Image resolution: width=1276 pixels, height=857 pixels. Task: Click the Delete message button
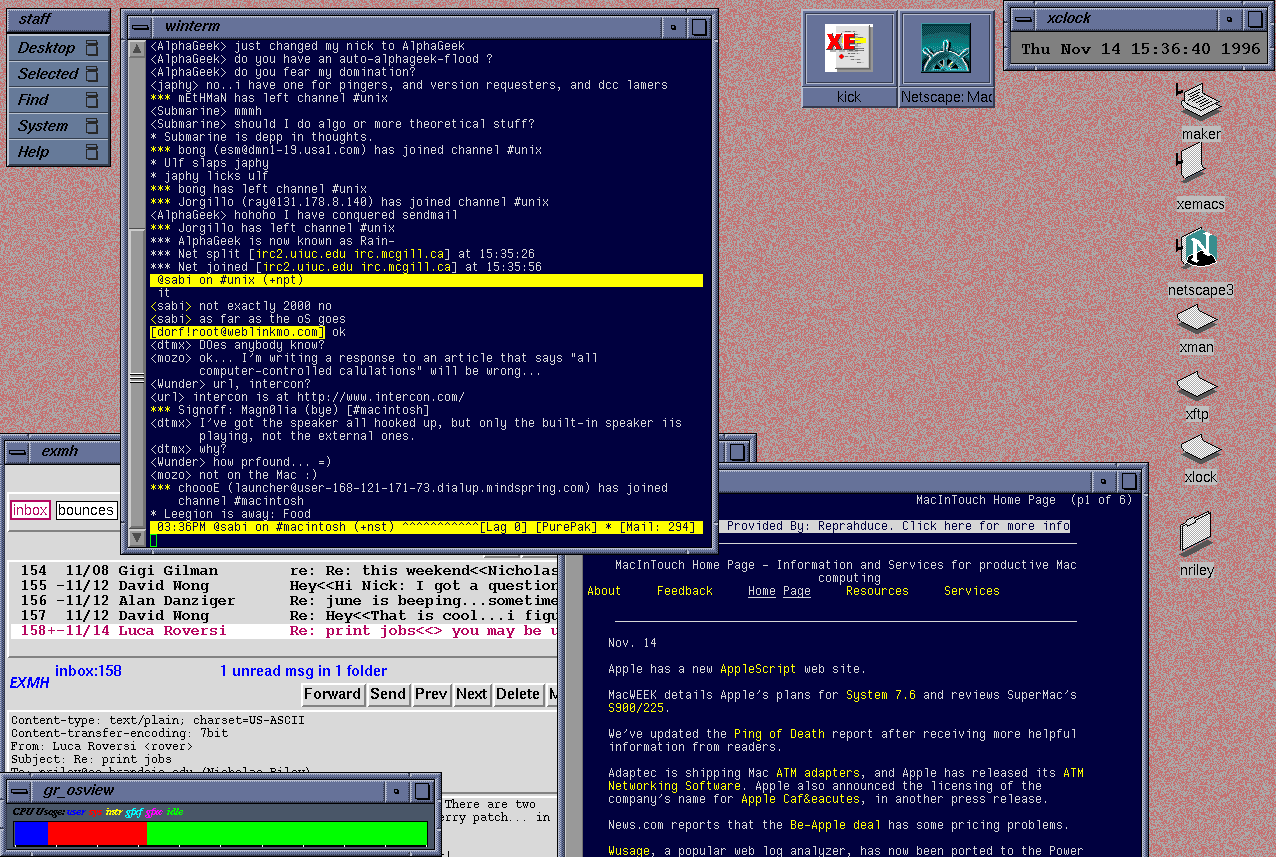click(x=518, y=694)
